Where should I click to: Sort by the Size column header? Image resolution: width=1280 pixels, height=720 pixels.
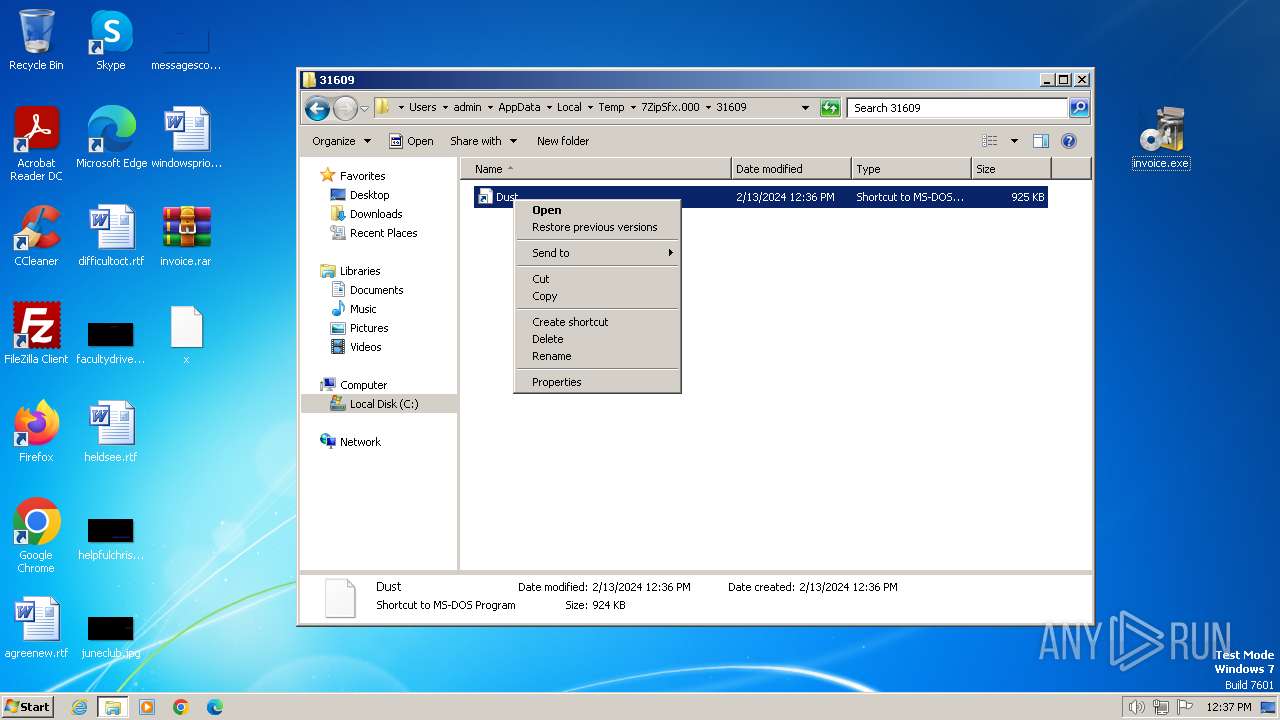1011,169
